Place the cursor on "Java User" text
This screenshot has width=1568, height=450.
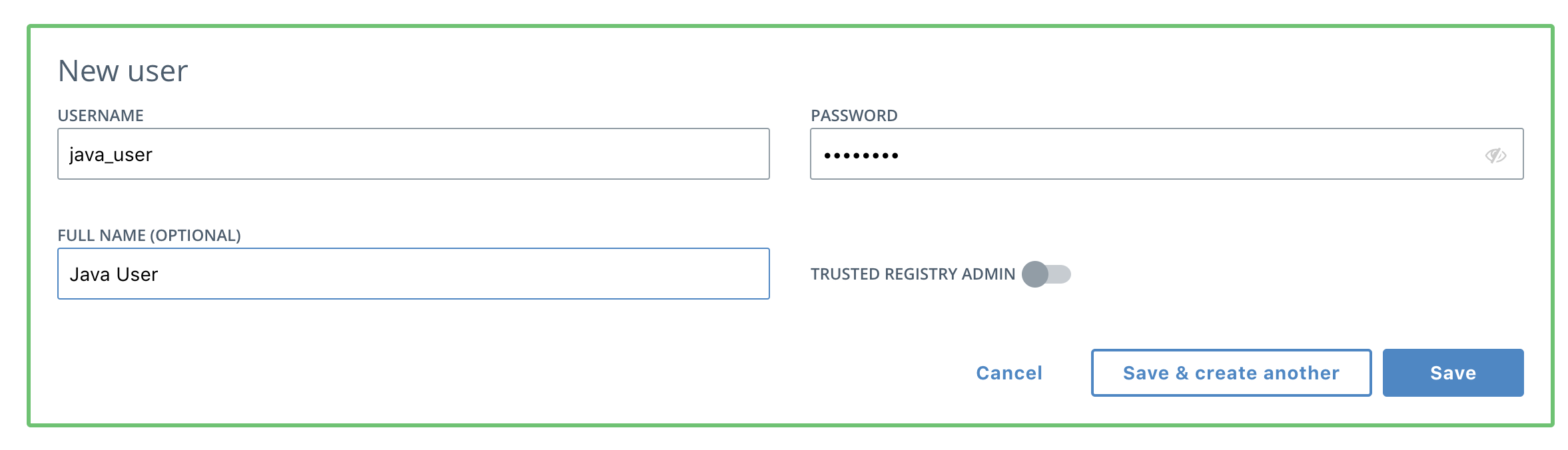(x=114, y=274)
